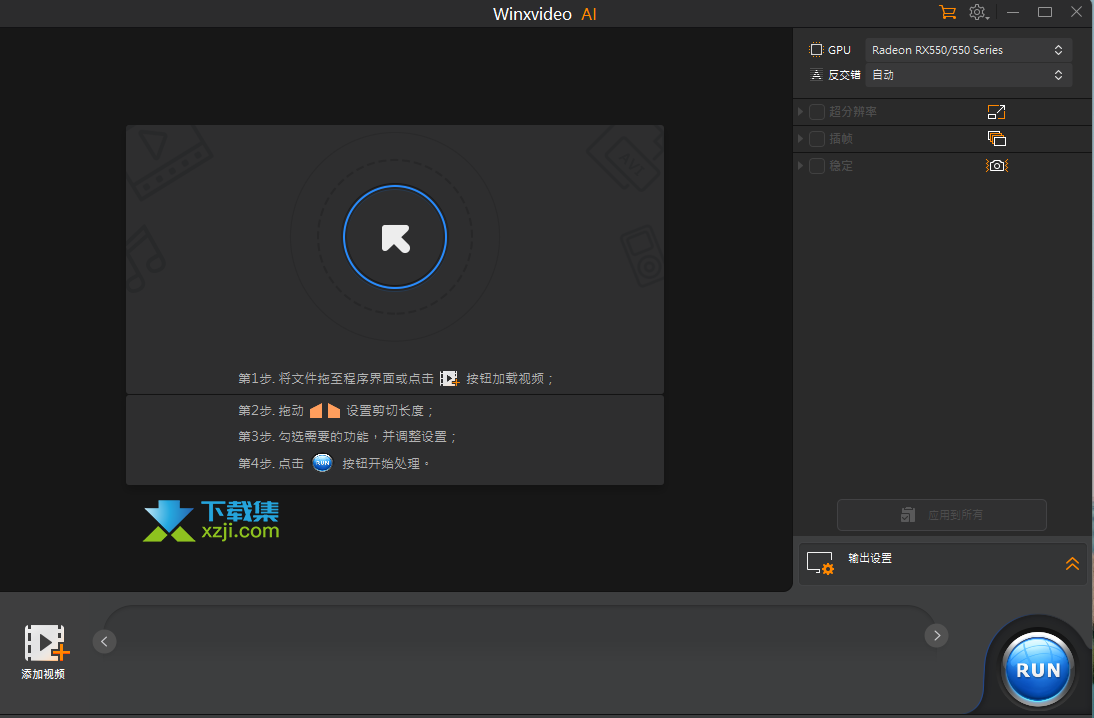Viewport: 1094px width, 718px height.
Task: Click the 添加视频 add video icon
Action: 46,643
